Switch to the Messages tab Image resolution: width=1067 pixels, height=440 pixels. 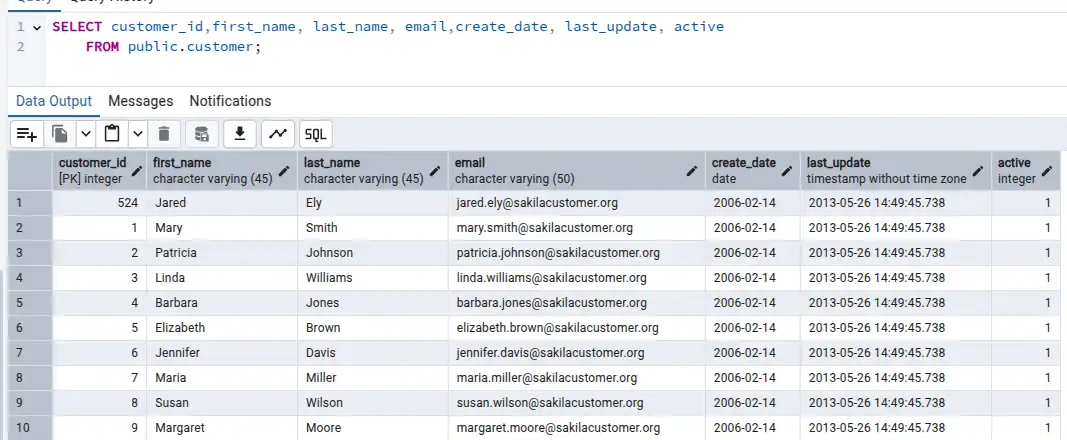coord(141,101)
